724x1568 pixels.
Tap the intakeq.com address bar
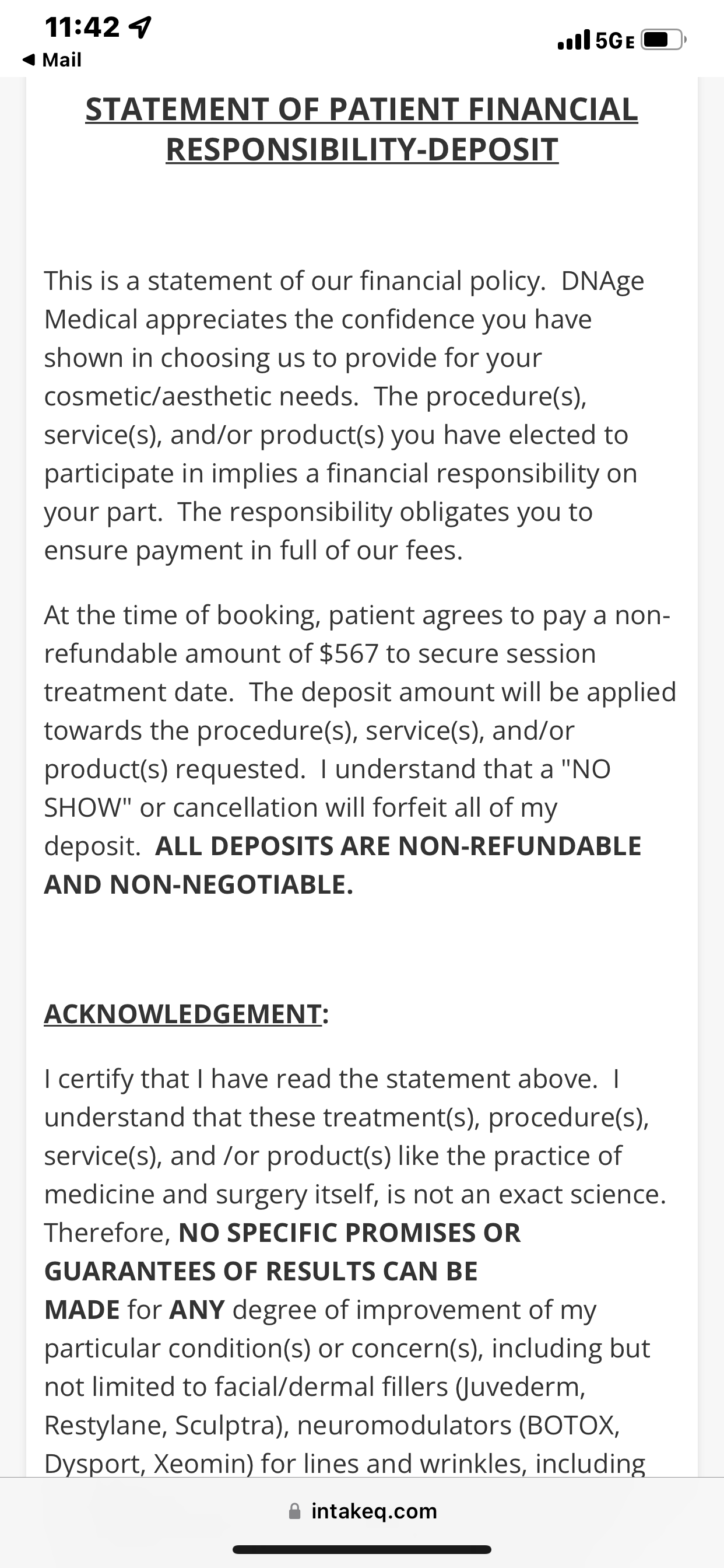[362, 1511]
